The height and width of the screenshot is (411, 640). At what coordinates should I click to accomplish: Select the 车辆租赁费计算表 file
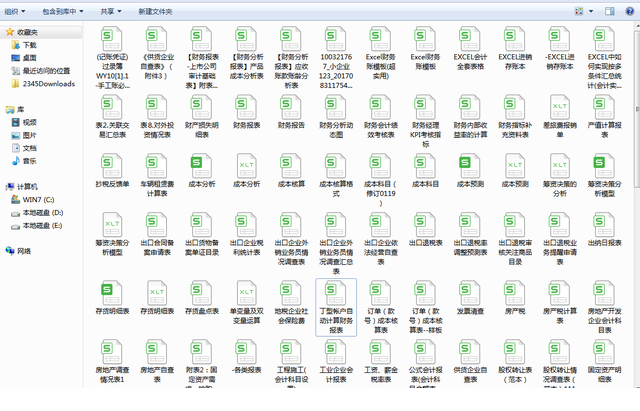(x=157, y=176)
